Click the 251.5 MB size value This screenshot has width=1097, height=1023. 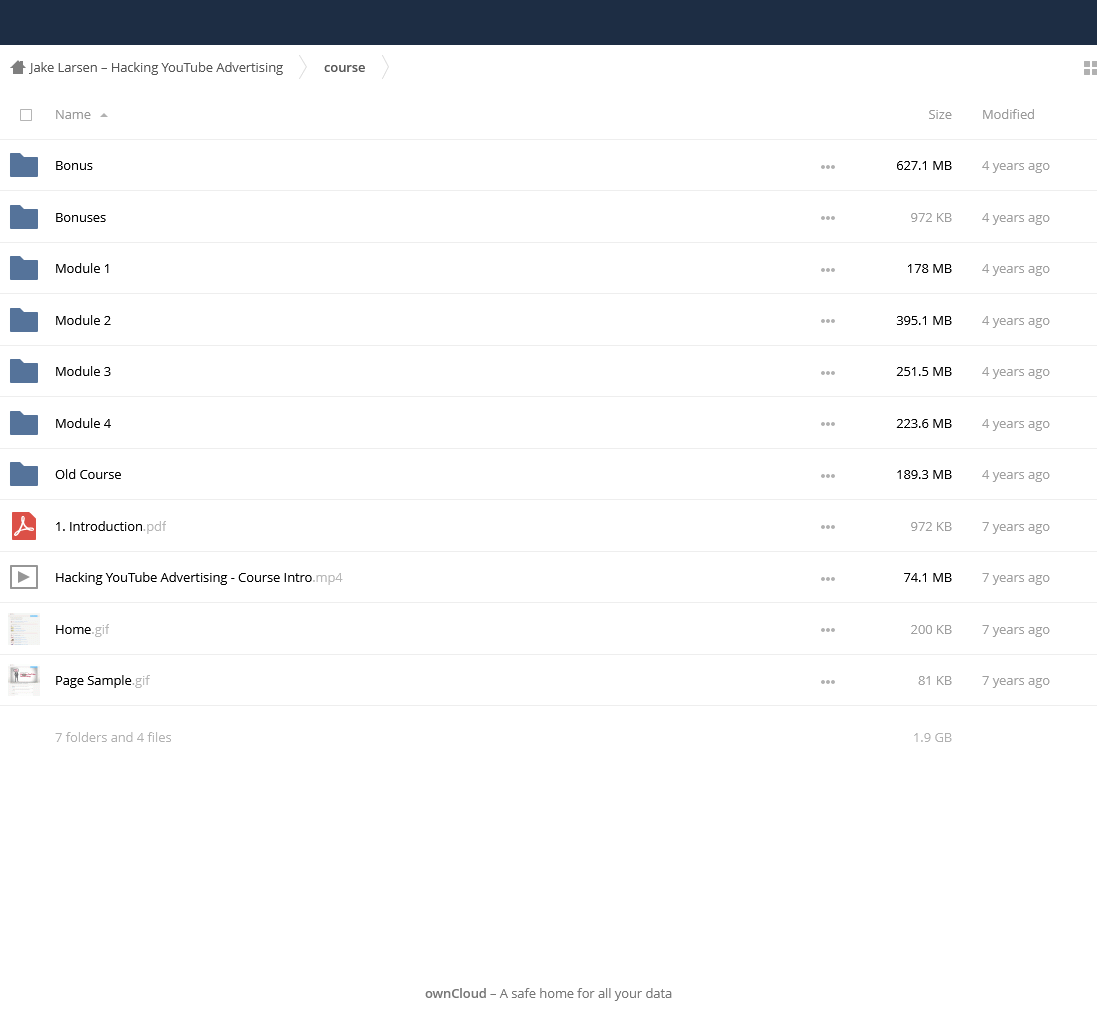click(923, 371)
